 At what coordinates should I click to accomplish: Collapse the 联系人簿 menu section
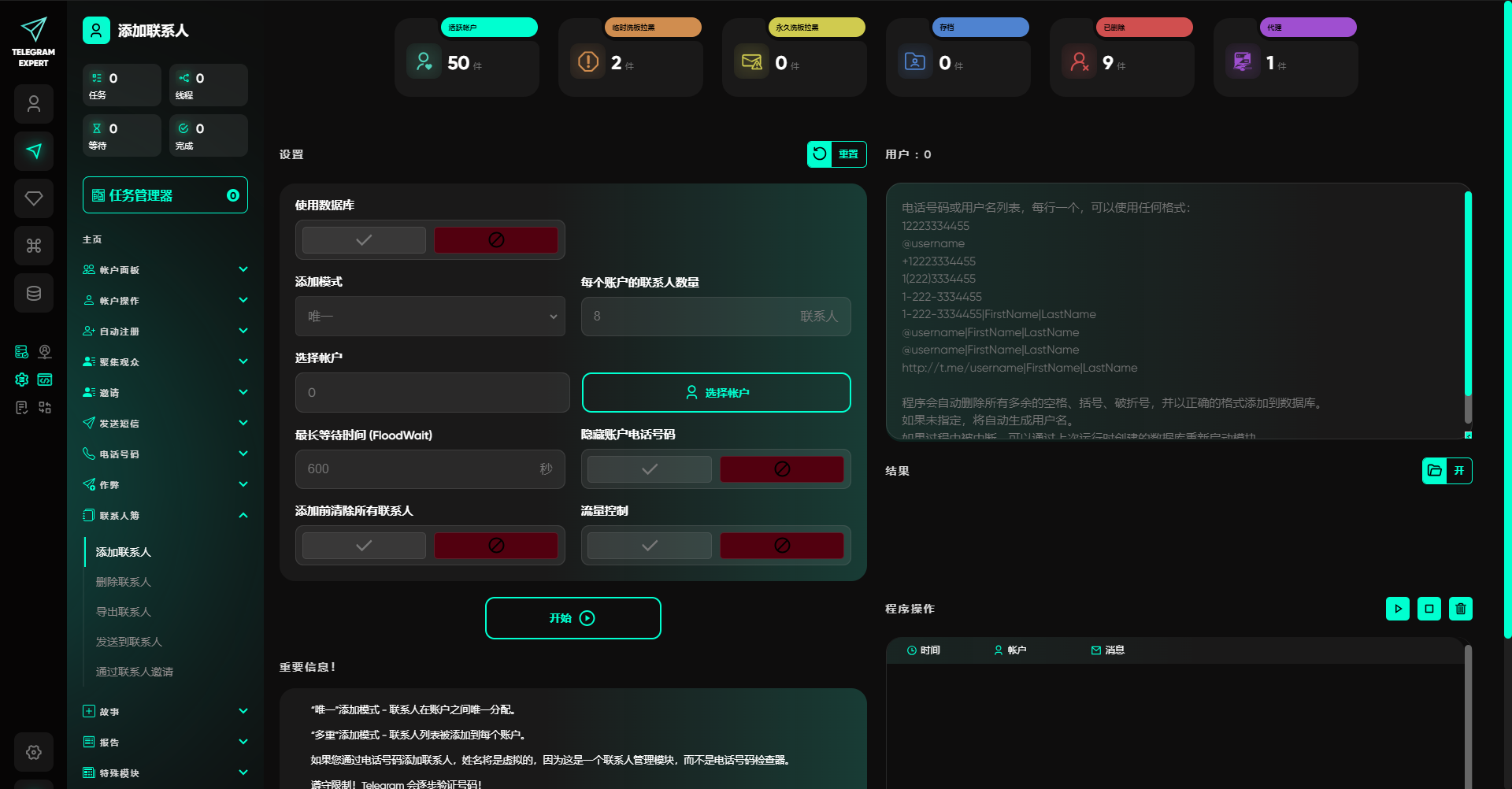[165, 516]
